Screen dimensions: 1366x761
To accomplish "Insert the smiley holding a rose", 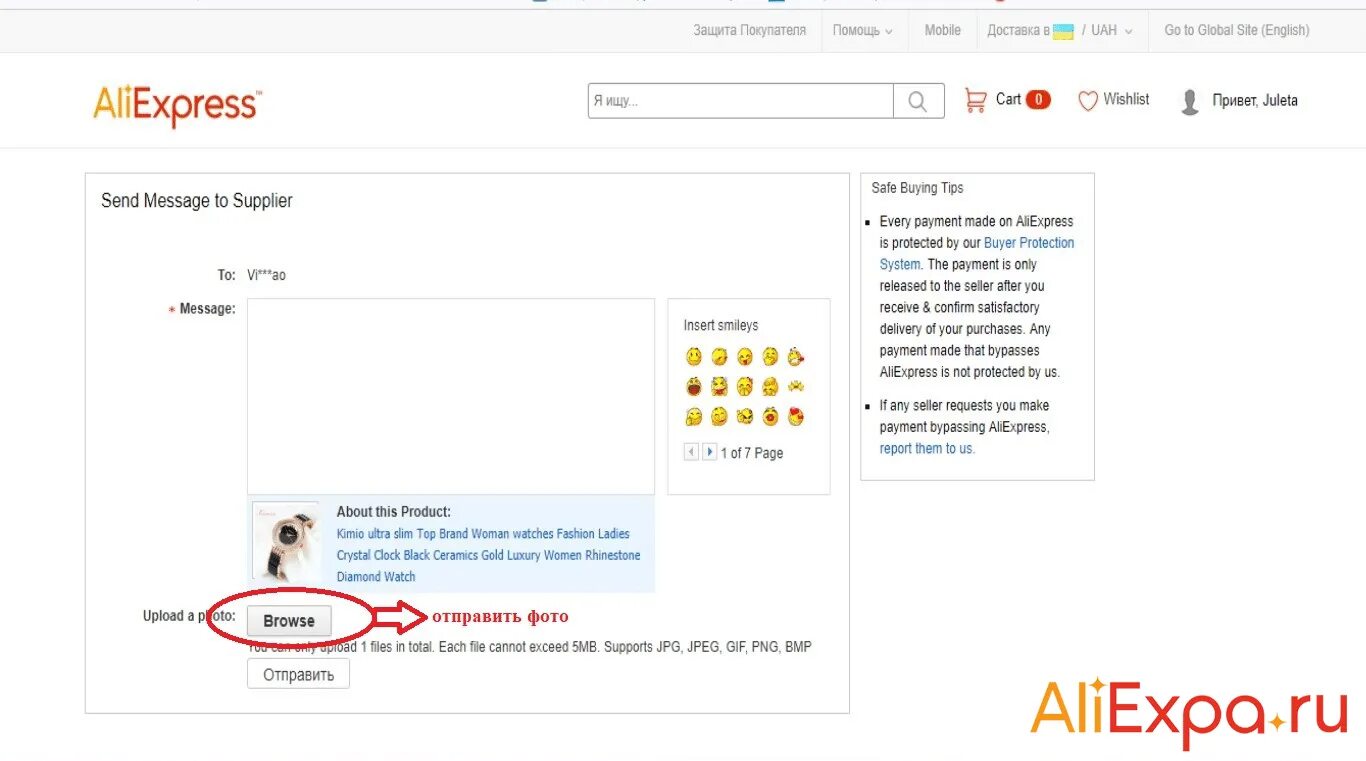I will pyautogui.click(x=796, y=356).
